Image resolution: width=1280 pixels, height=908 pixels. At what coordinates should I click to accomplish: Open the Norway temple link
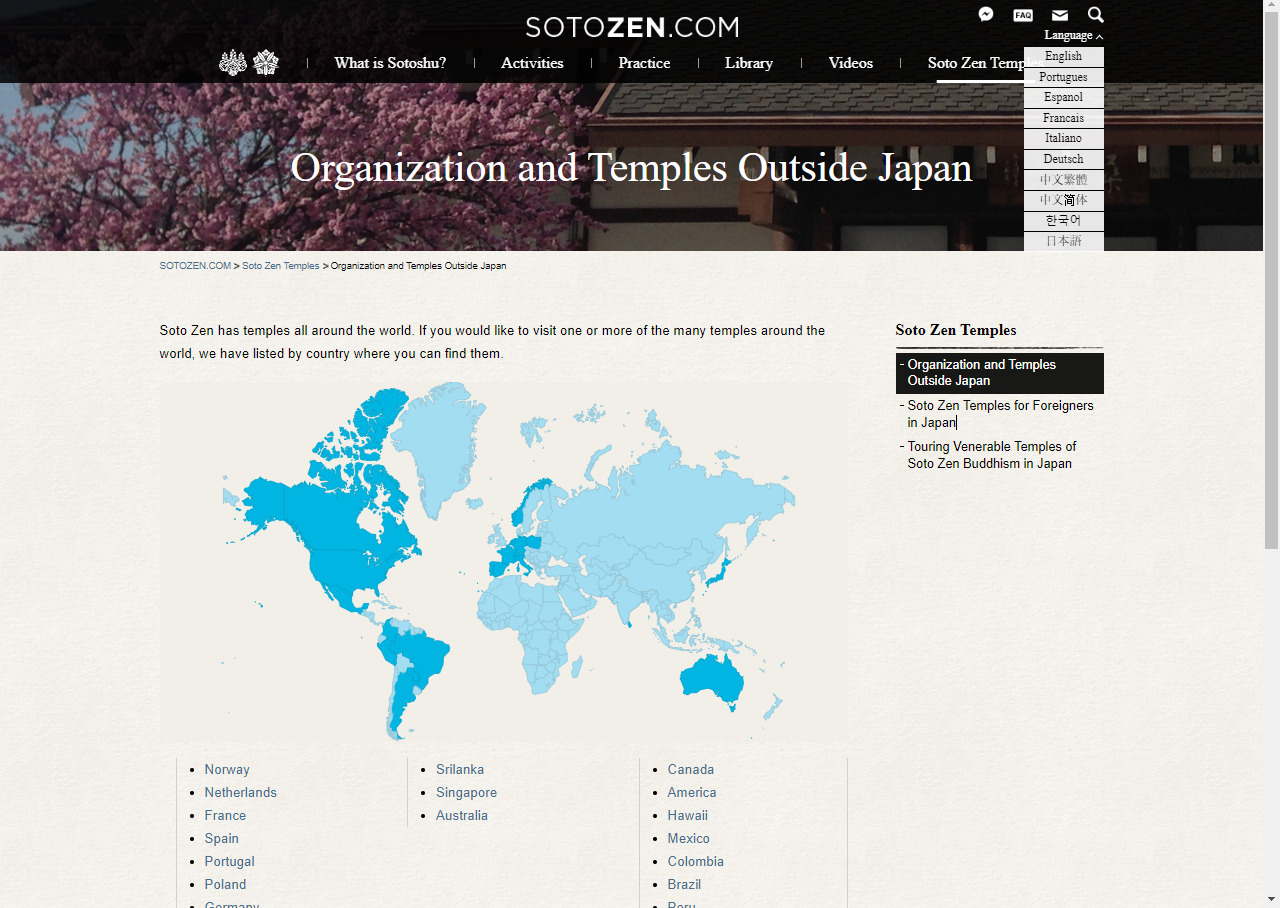(227, 769)
